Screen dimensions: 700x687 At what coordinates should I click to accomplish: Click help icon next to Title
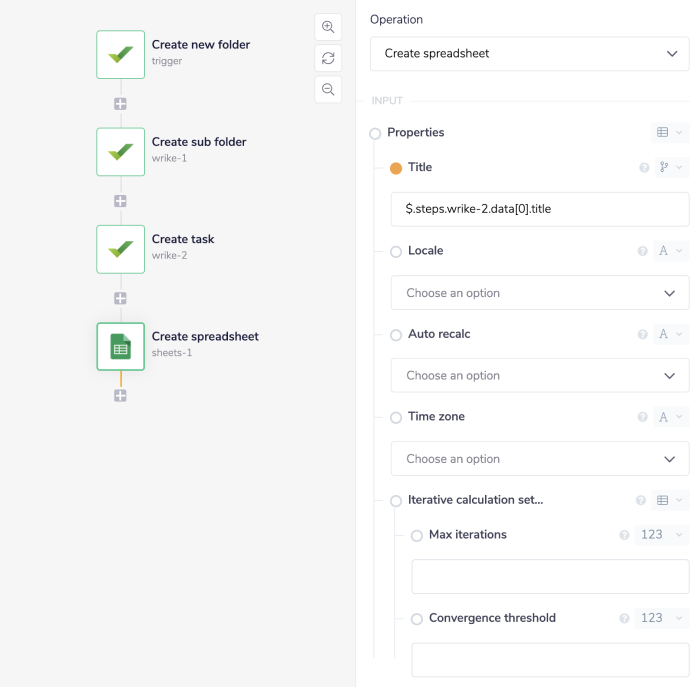point(644,168)
